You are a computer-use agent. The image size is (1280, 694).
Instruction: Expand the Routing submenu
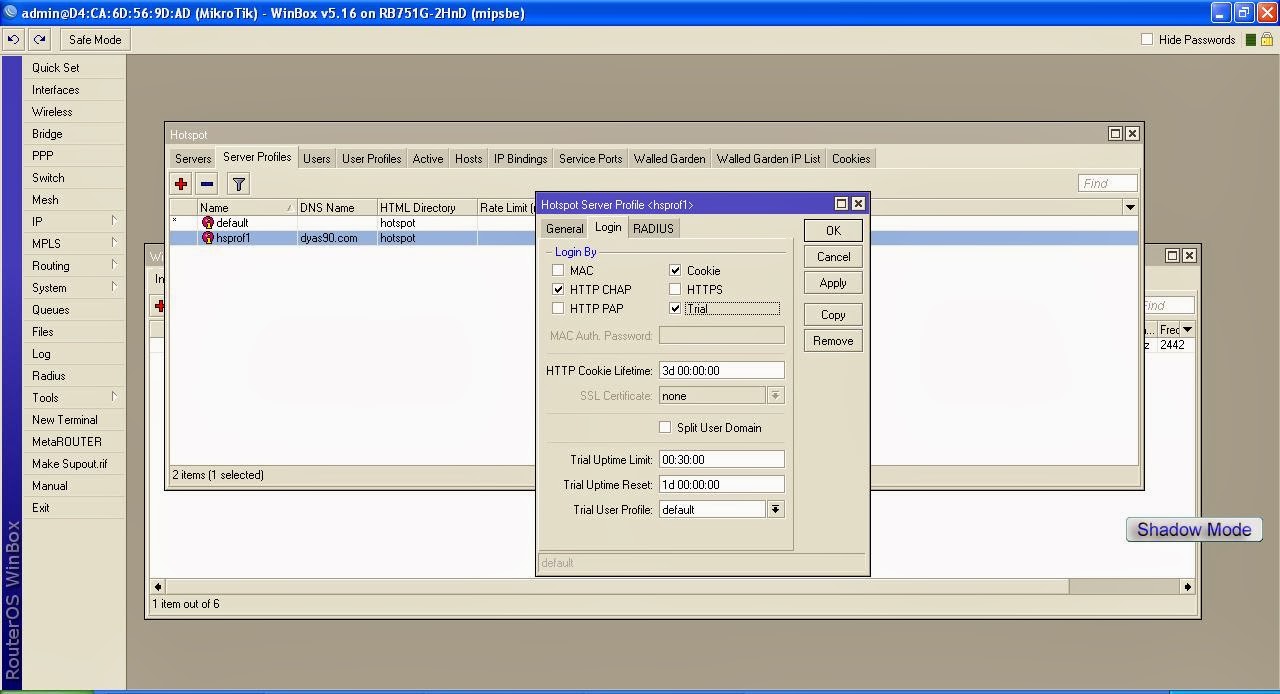pos(75,266)
